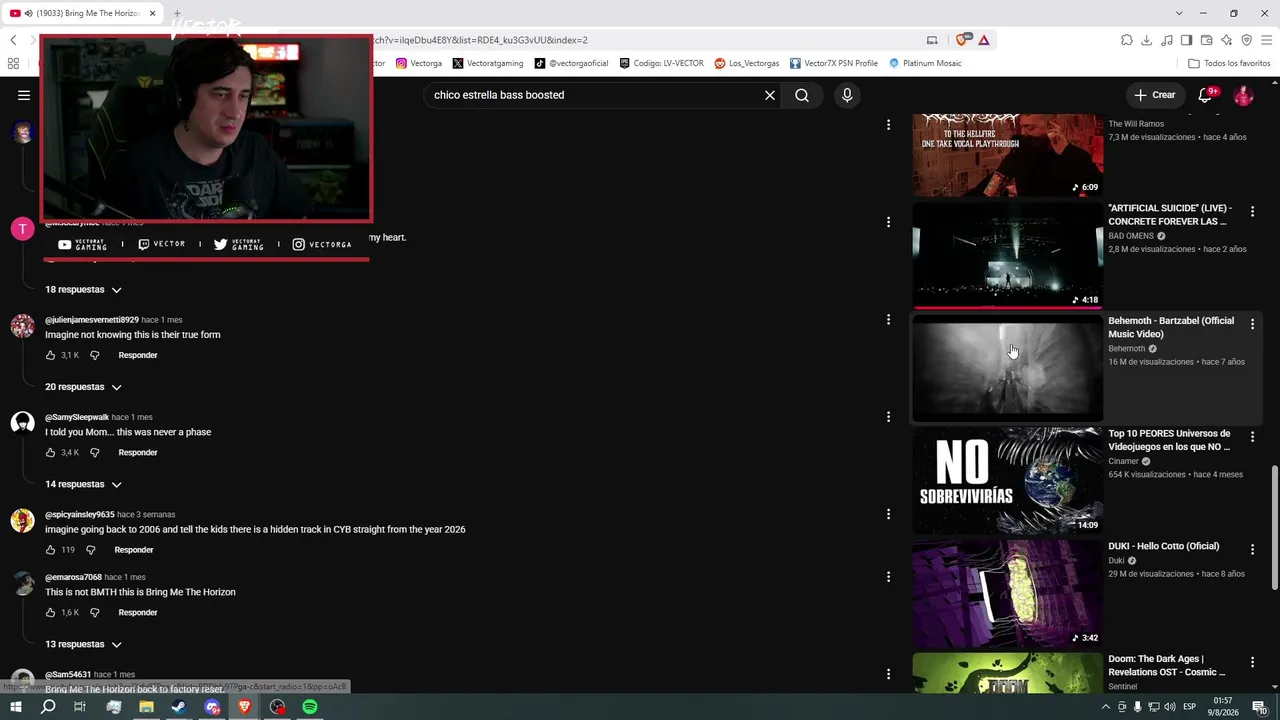This screenshot has height=720, width=1280.
Task: Dislike the @emarosa7068 comment
Action: click(95, 612)
